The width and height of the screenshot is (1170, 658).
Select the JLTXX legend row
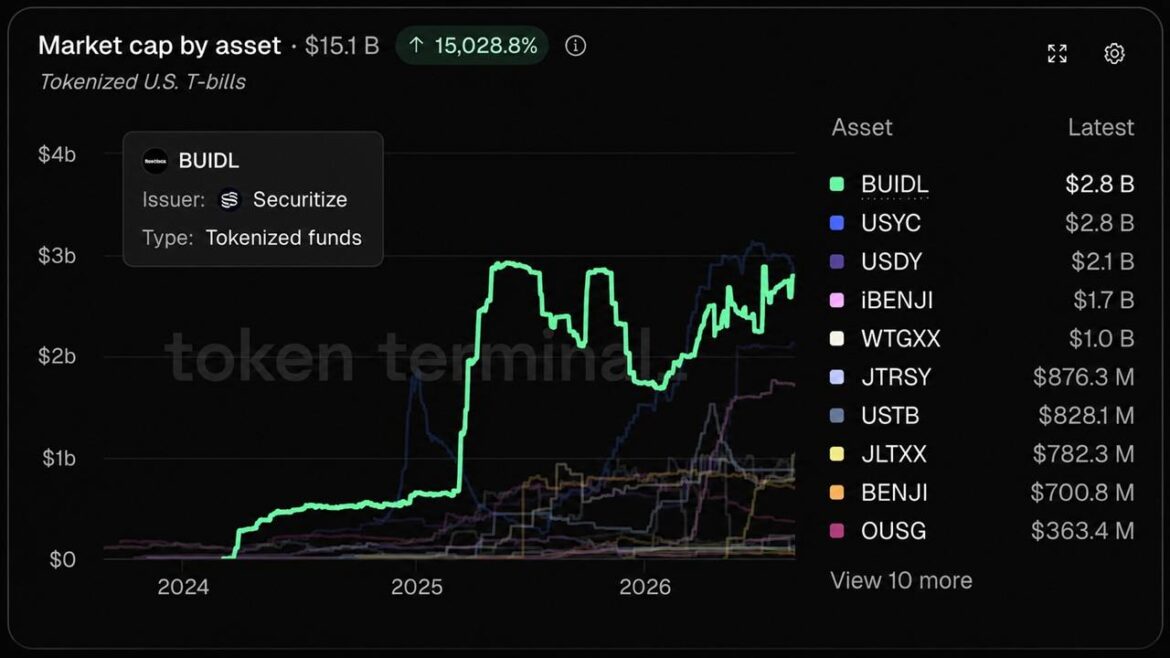click(x=982, y=454)
